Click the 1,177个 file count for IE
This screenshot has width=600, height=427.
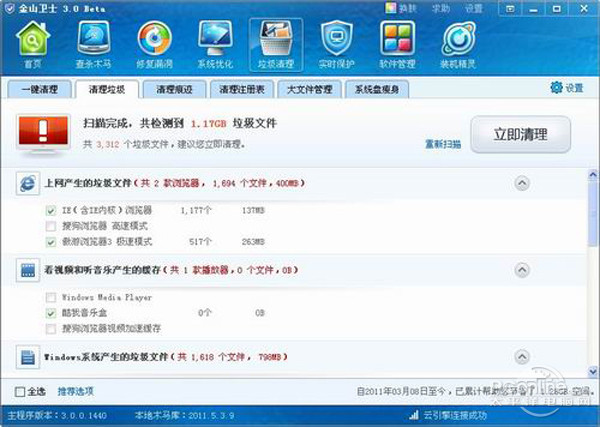click(x=196, y=210)
